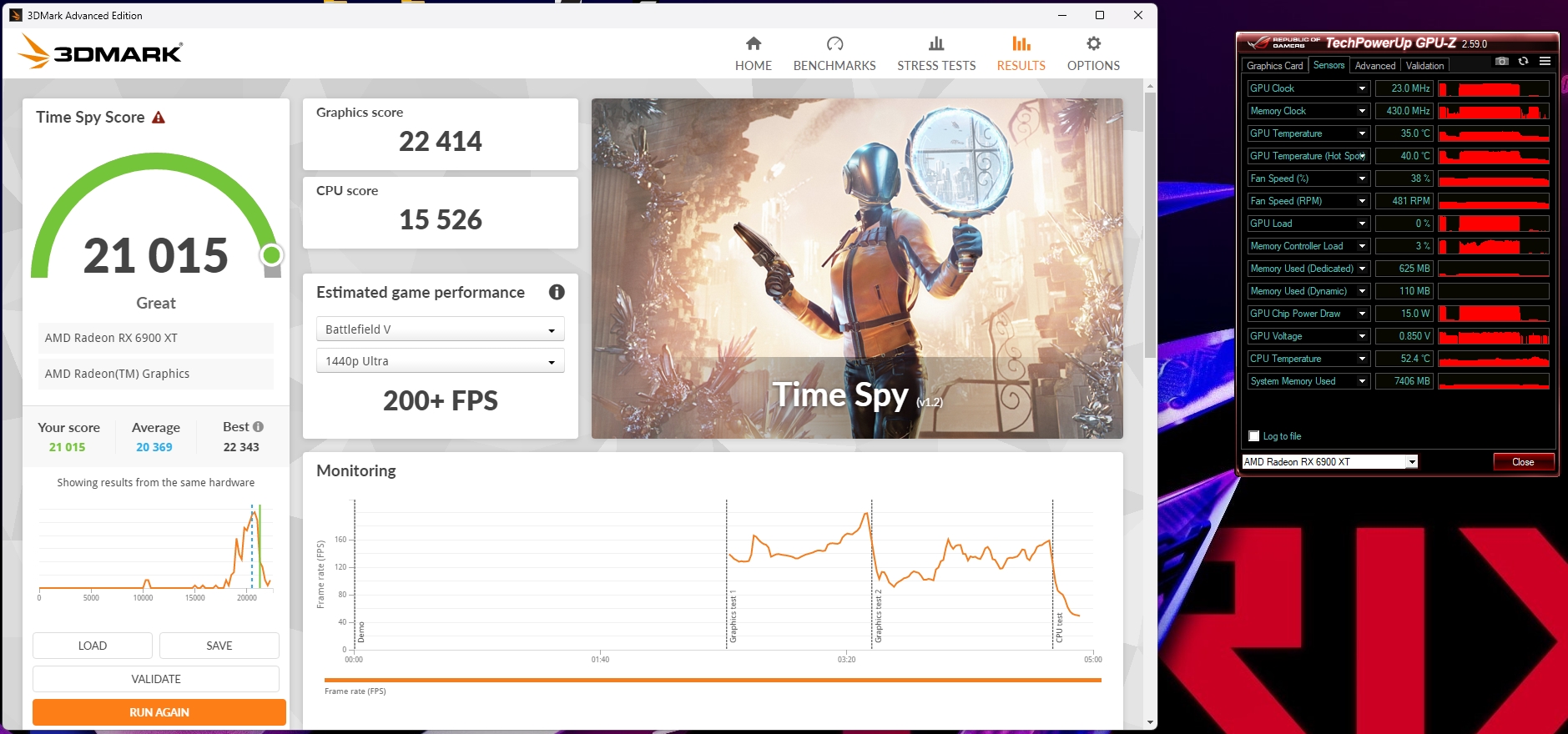Click the LOAD button
Screen dimensions: 1568x734
pos(93,646)
